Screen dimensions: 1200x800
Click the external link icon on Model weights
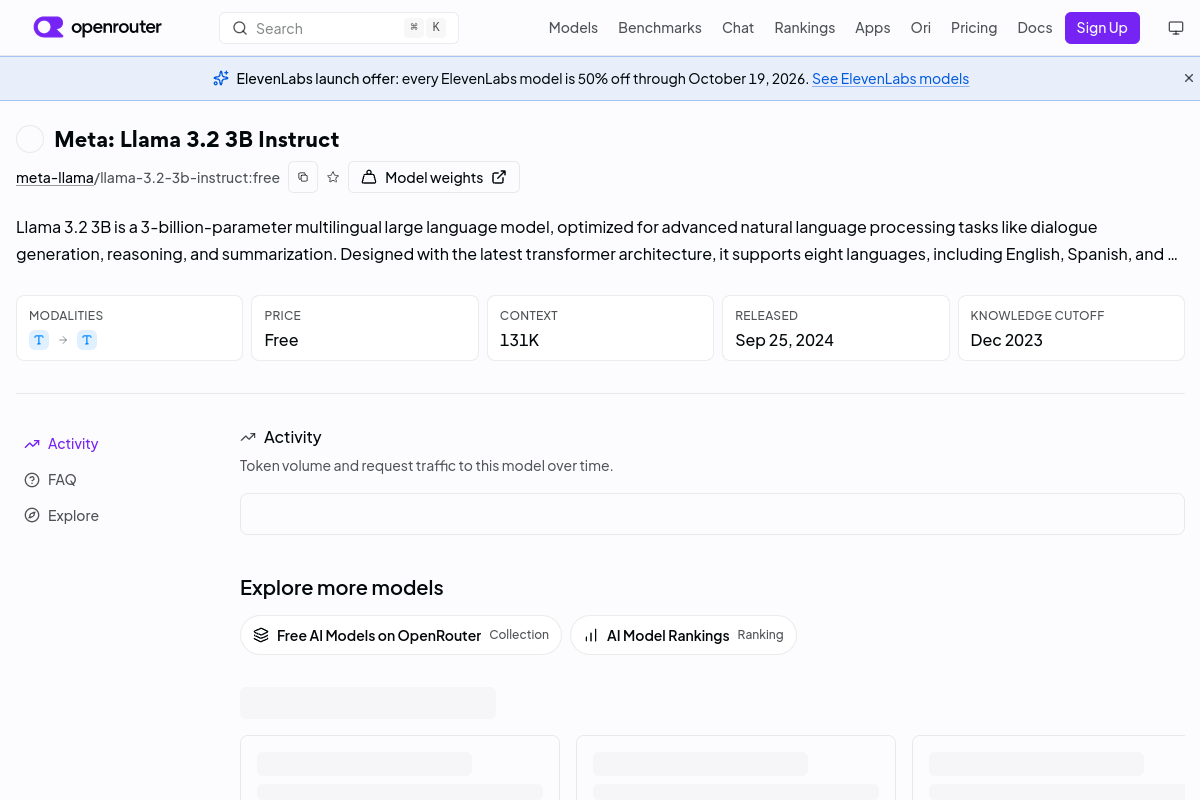[x=499, y=177]
